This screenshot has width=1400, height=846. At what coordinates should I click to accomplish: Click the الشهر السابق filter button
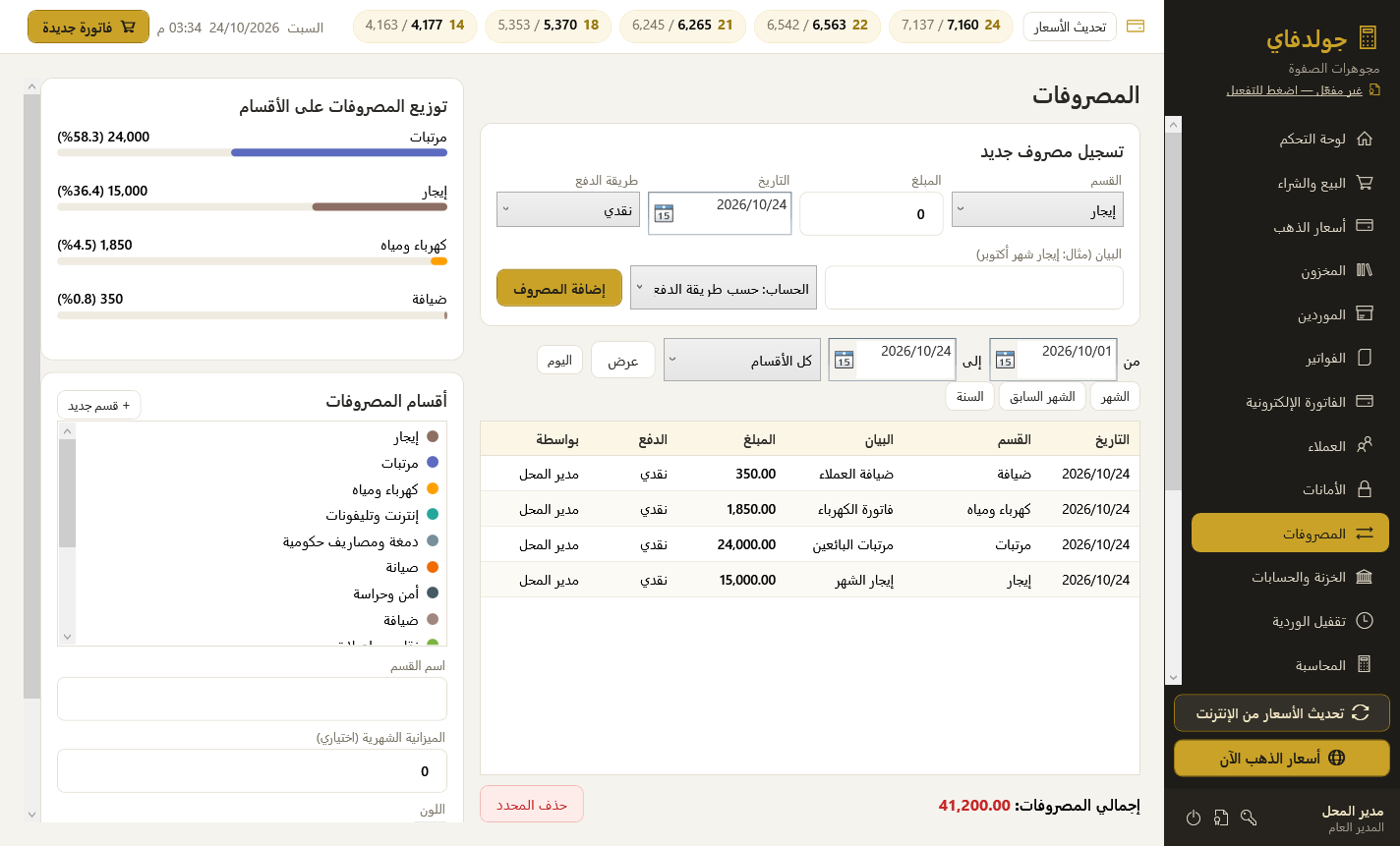1042,396
